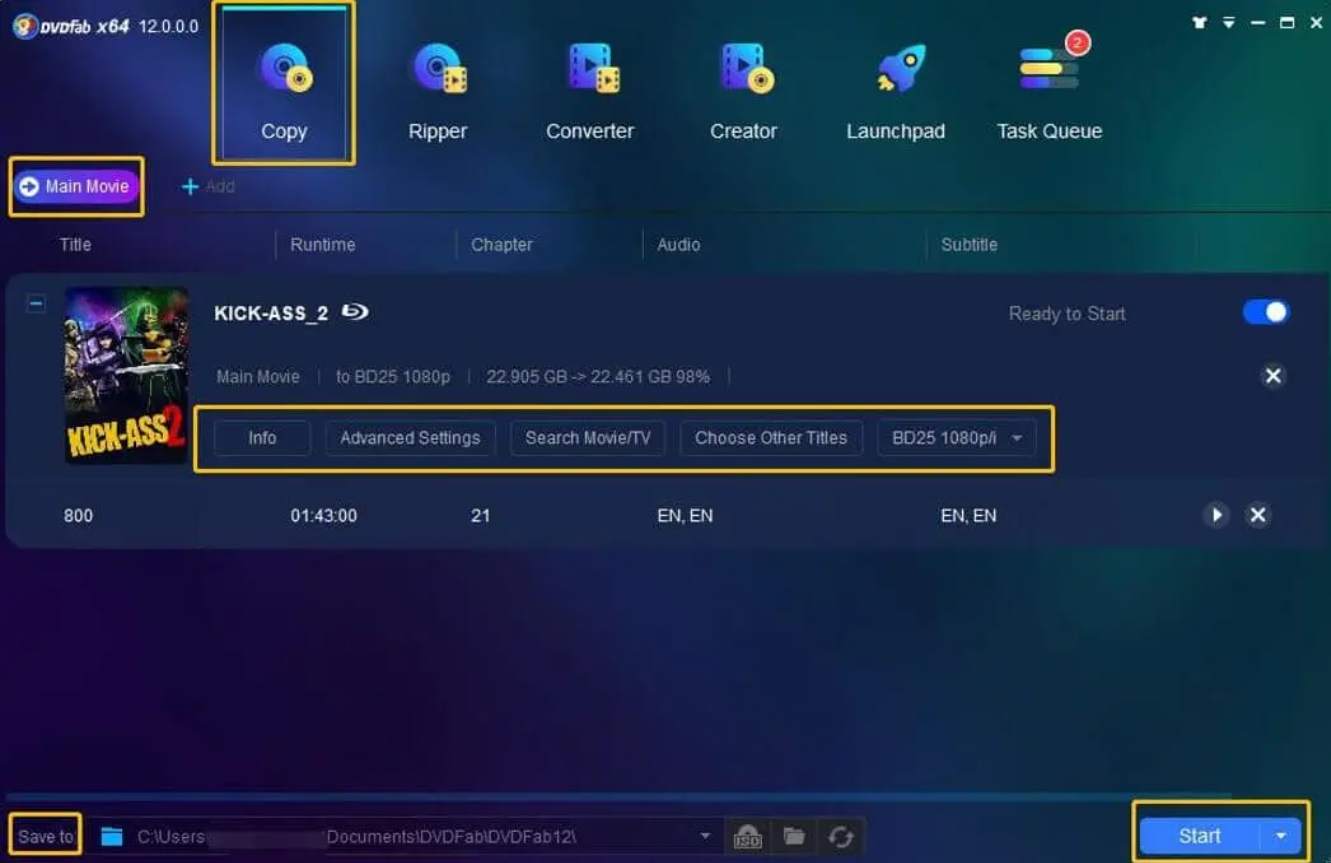Click the DVDFab logo icon
This screenshot has height=863, width=1331.
click(x=26, y=26)
